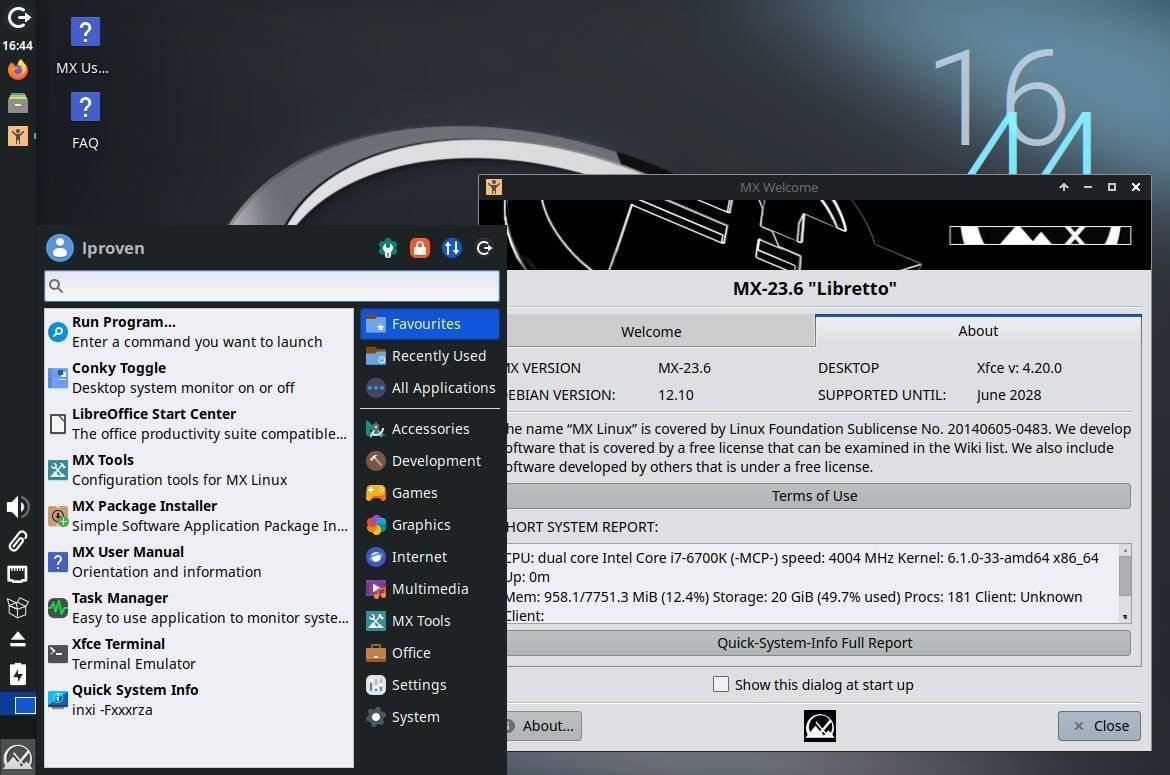The width and height of the screenshot is (1170, 775).
Task: Open the Settings category
Action: 430,685
